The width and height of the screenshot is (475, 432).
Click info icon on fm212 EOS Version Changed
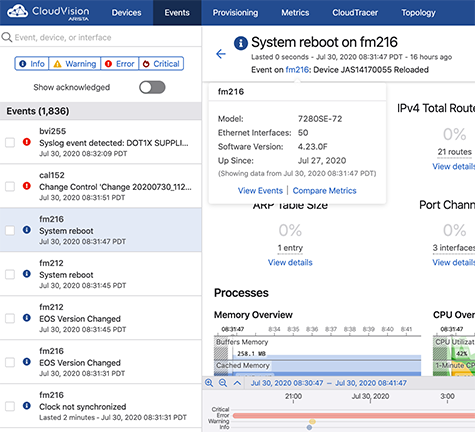coord(27,318)
